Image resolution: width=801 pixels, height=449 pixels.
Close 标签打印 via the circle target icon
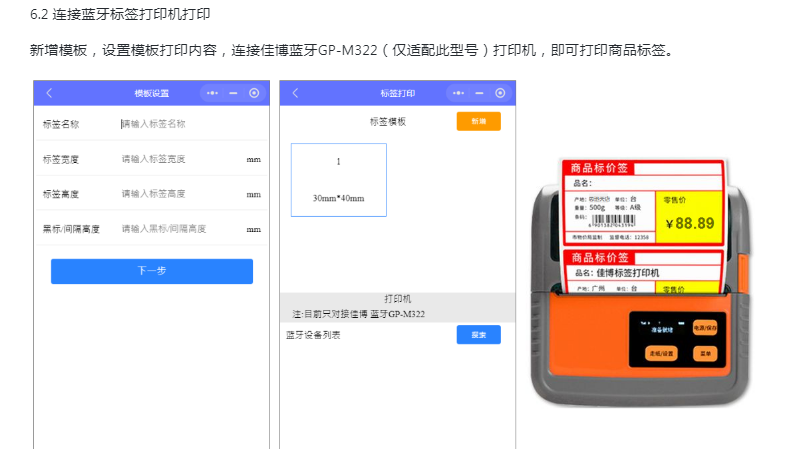click(x=500, y=93)
